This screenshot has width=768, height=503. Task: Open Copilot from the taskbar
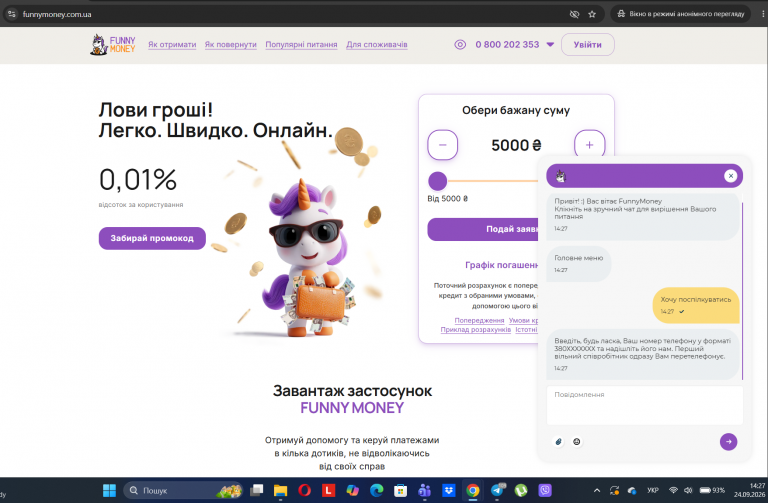(x=352, y=490)
